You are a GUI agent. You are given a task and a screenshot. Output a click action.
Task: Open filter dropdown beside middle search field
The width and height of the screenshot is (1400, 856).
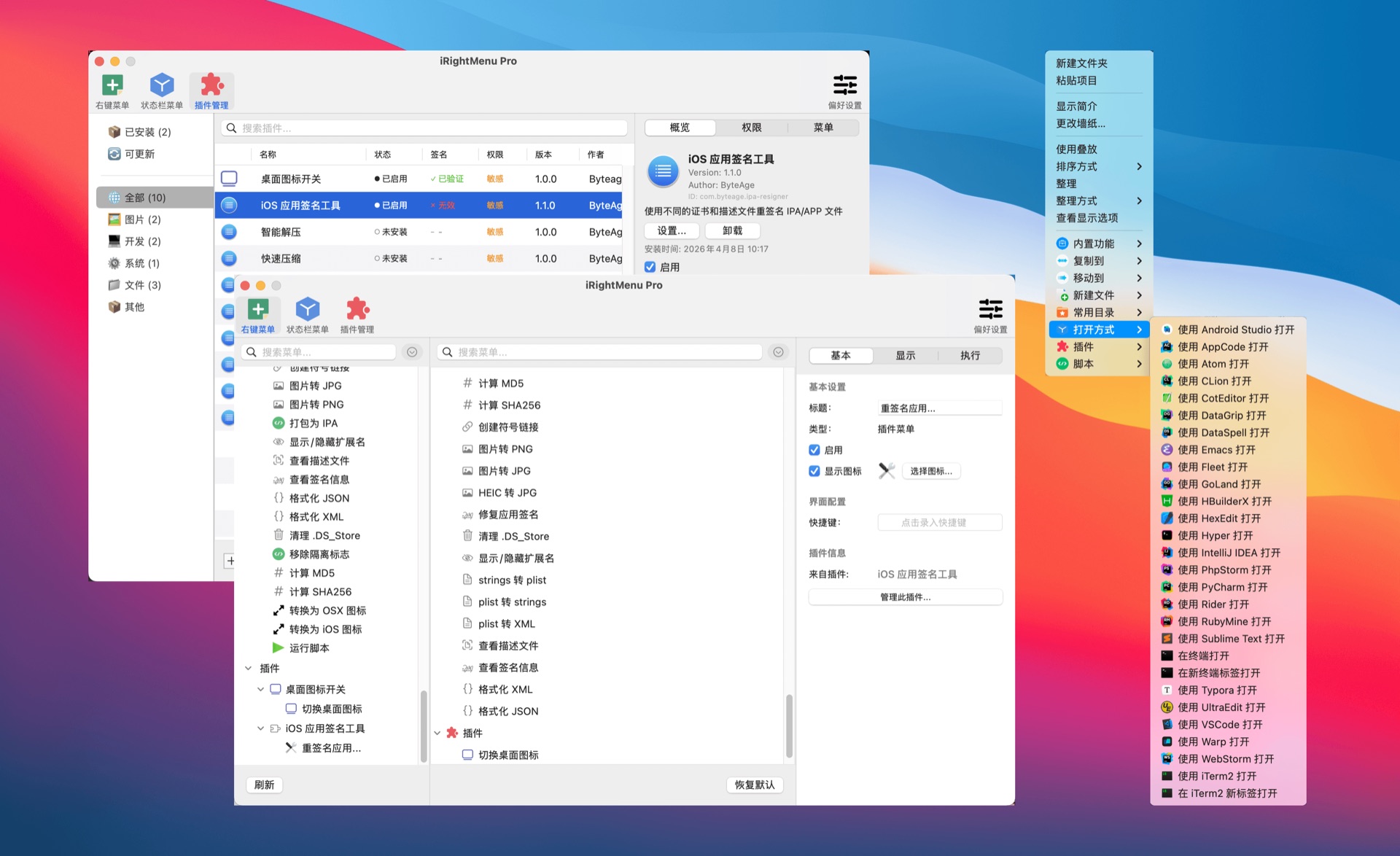[778, 352]
